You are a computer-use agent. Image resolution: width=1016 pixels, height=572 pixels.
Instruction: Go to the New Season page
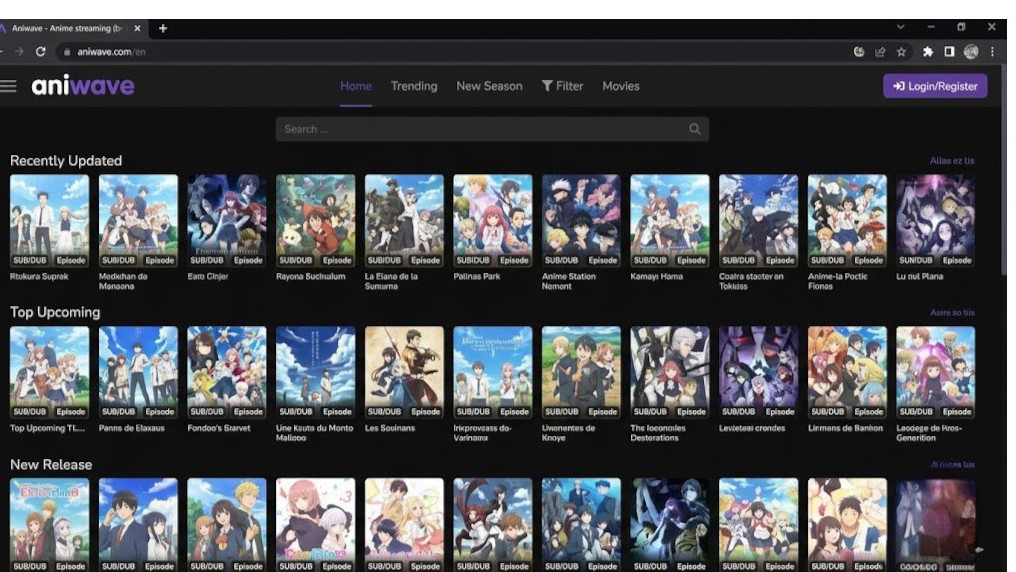489,86
